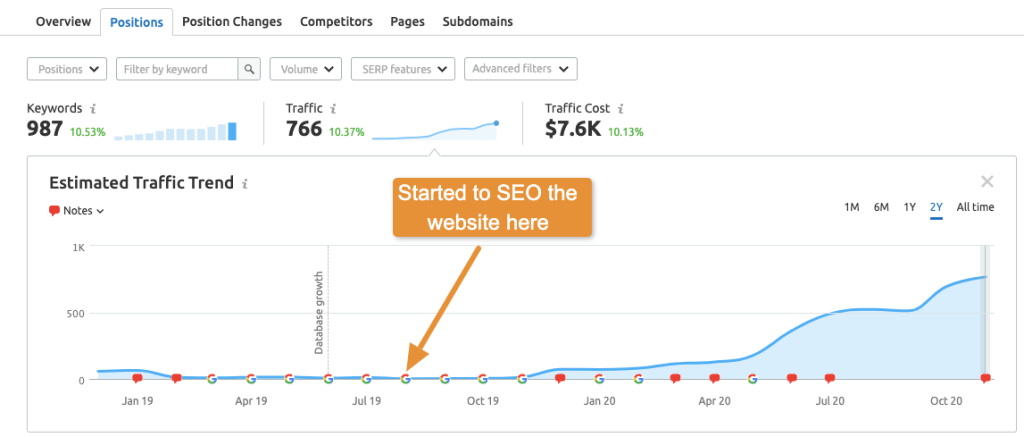Close the Estimated Traffic Trend panel

tap(987, 181)
